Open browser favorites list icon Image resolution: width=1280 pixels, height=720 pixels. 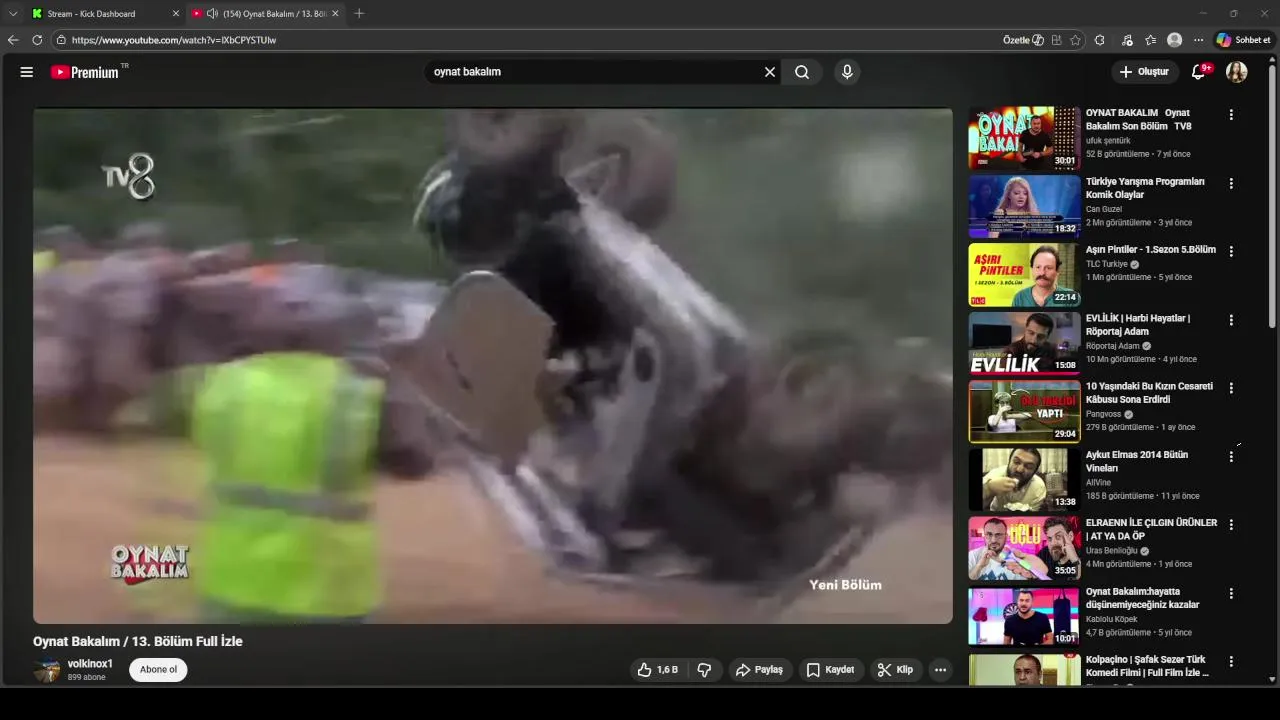(x=1150, y=40)
